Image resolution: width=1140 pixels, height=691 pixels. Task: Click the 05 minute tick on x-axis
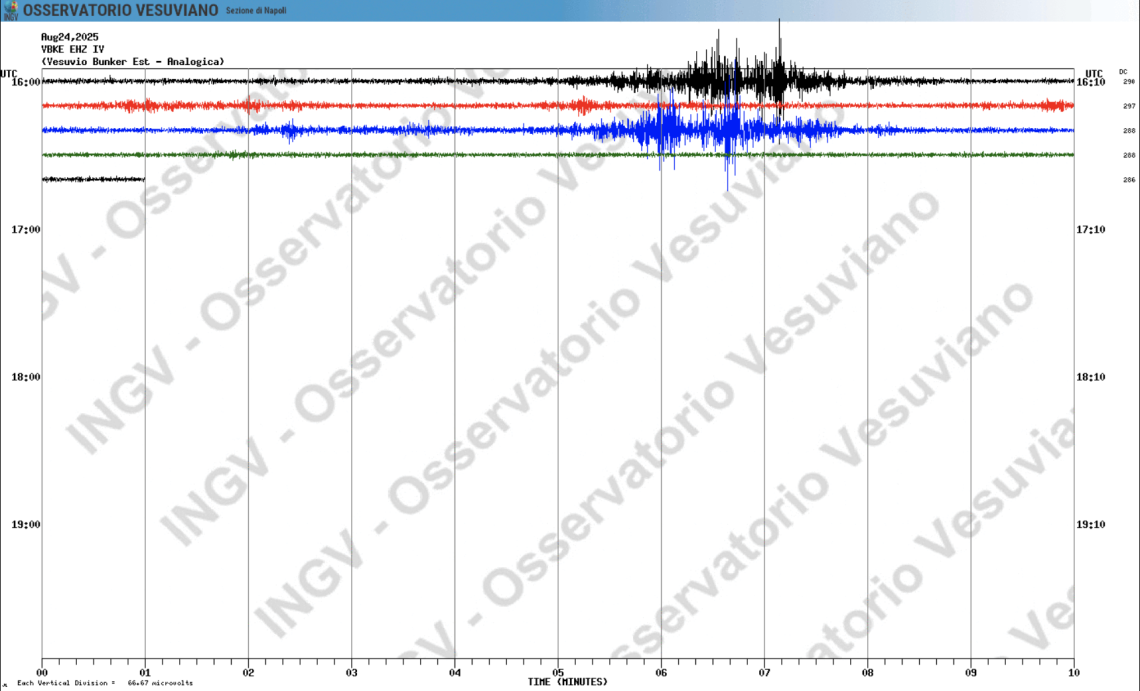coord(558,673)
